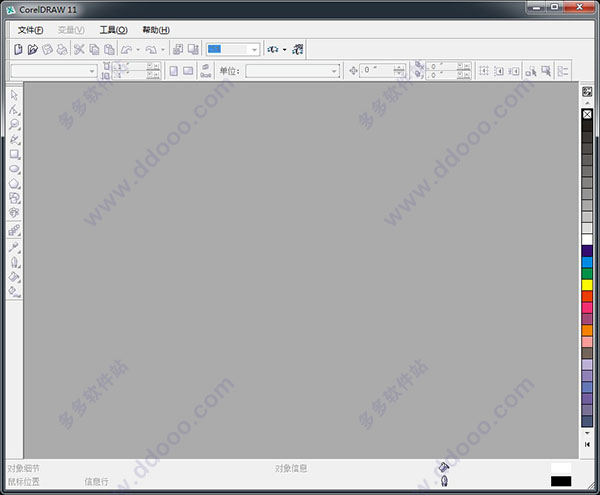Image resolution: width=600 pixels, height=495 pixels.
Task: Click the New document icon
Action: (x=18, y=49)
